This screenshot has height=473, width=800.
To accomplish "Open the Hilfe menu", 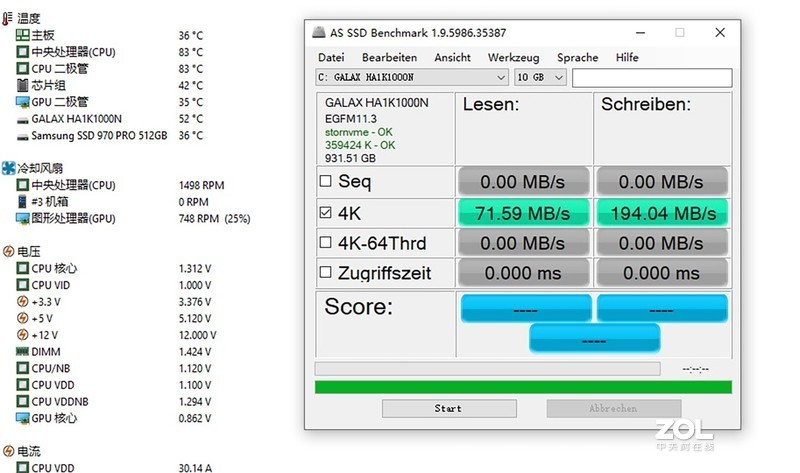I will [x=627, y=58].
